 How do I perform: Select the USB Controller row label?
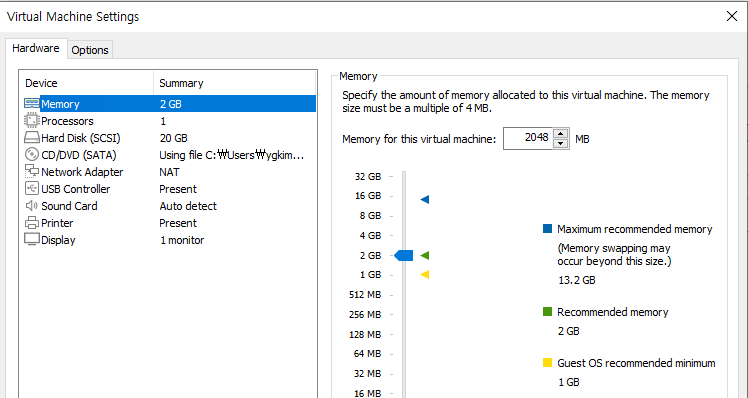pos(75,189)
